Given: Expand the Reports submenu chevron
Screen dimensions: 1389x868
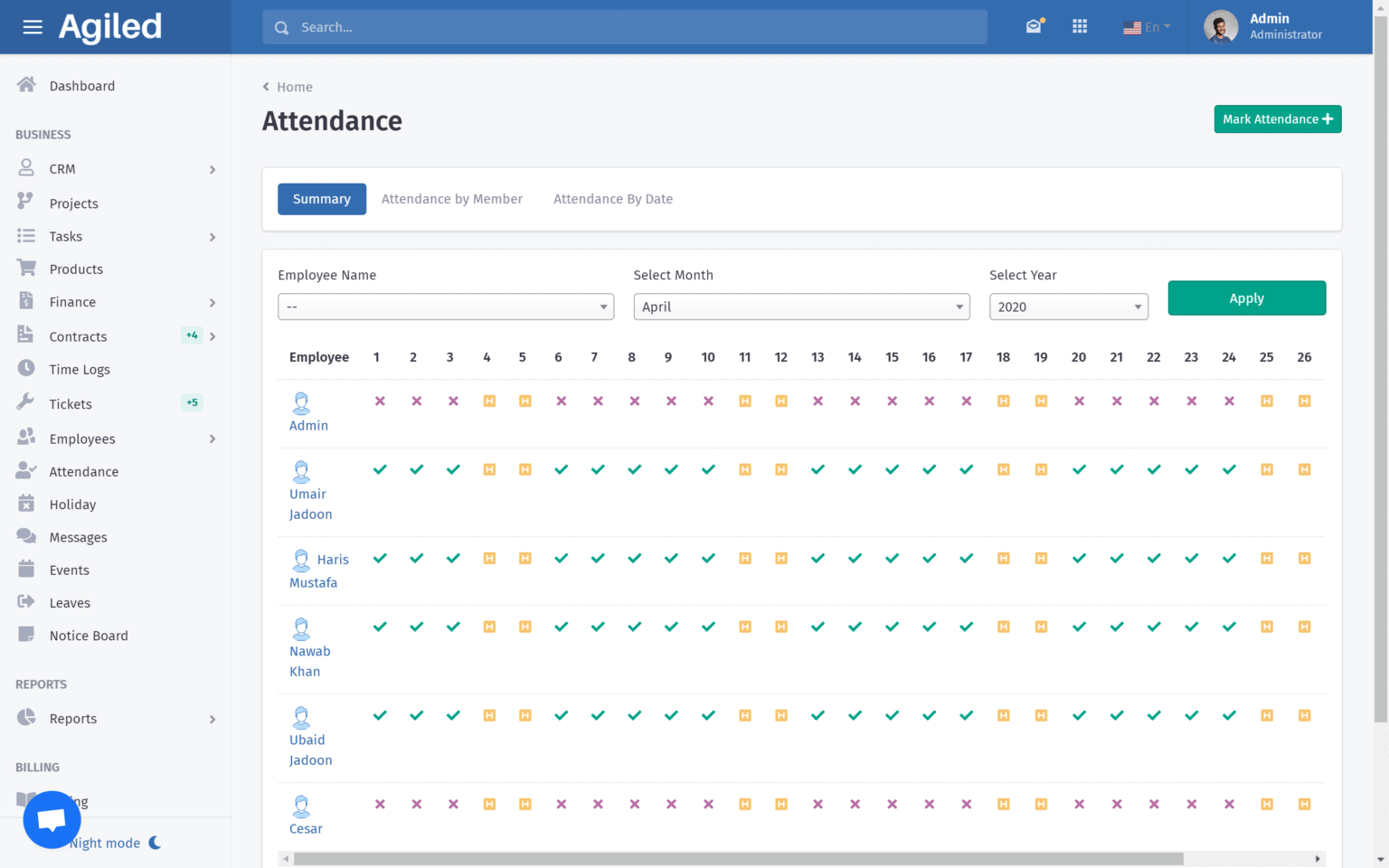Looking at the screenshot, I should 213,720.
